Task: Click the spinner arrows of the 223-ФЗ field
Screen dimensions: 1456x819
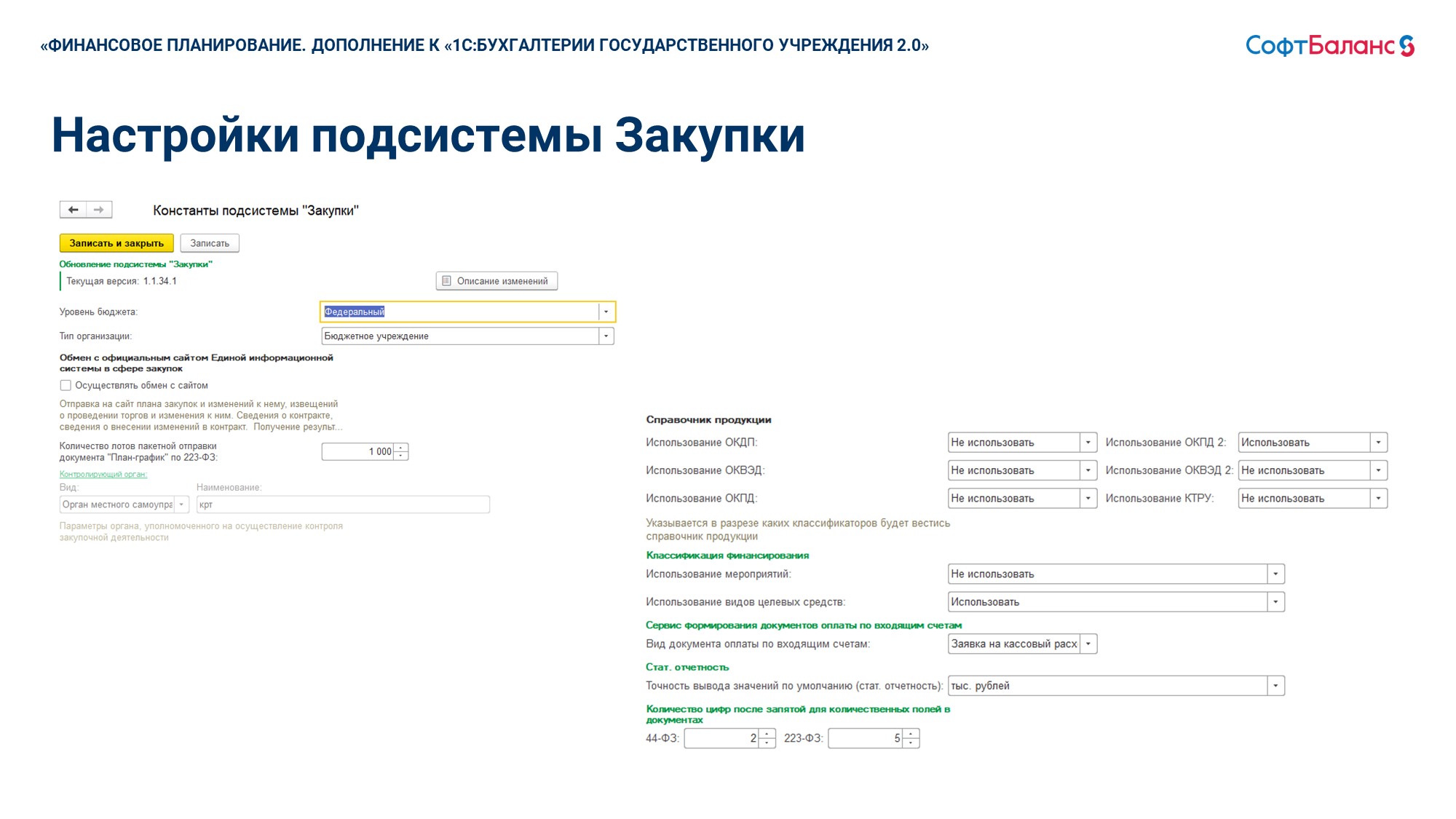Action: coord(911,738)
